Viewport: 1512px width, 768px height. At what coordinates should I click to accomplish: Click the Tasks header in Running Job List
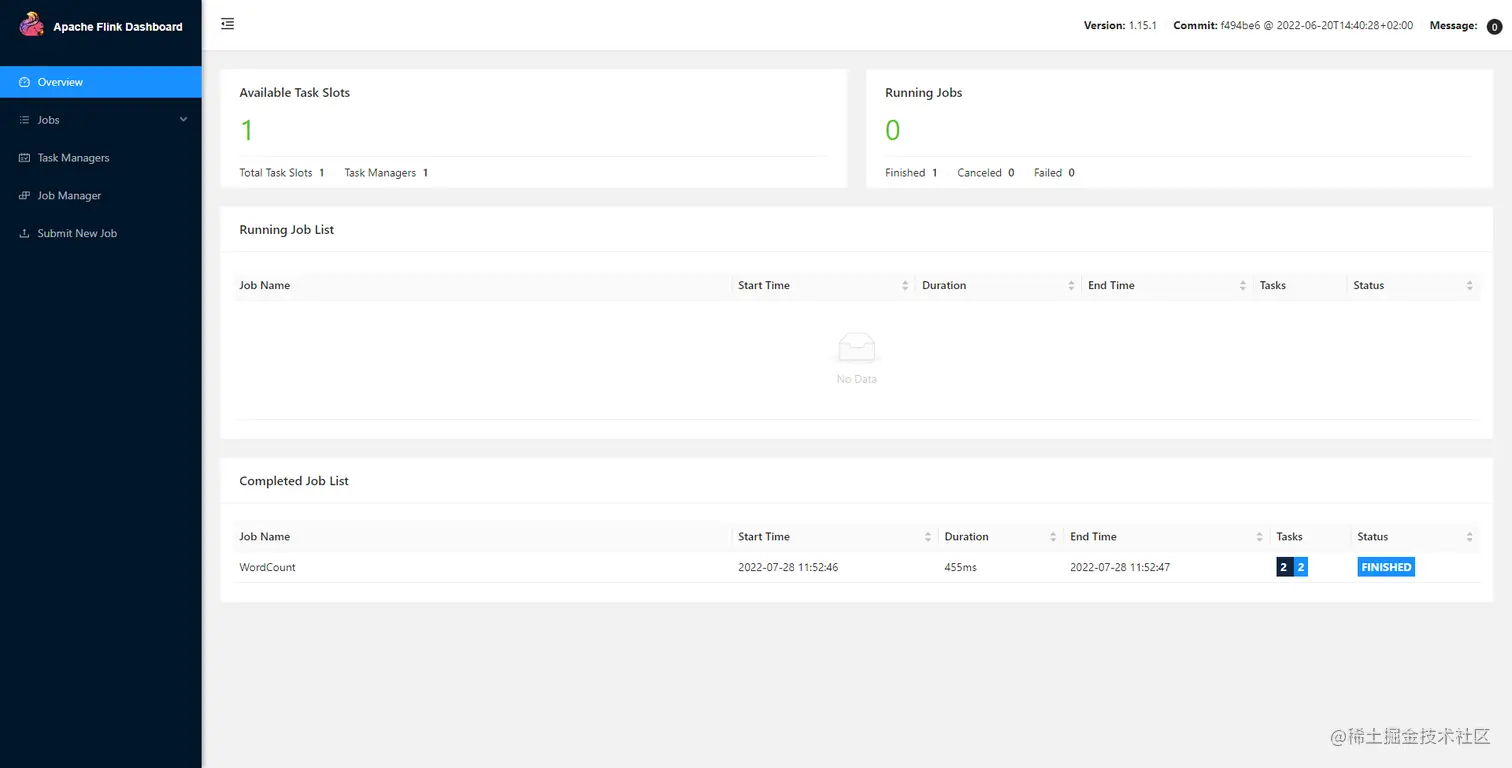(1273, 286)
